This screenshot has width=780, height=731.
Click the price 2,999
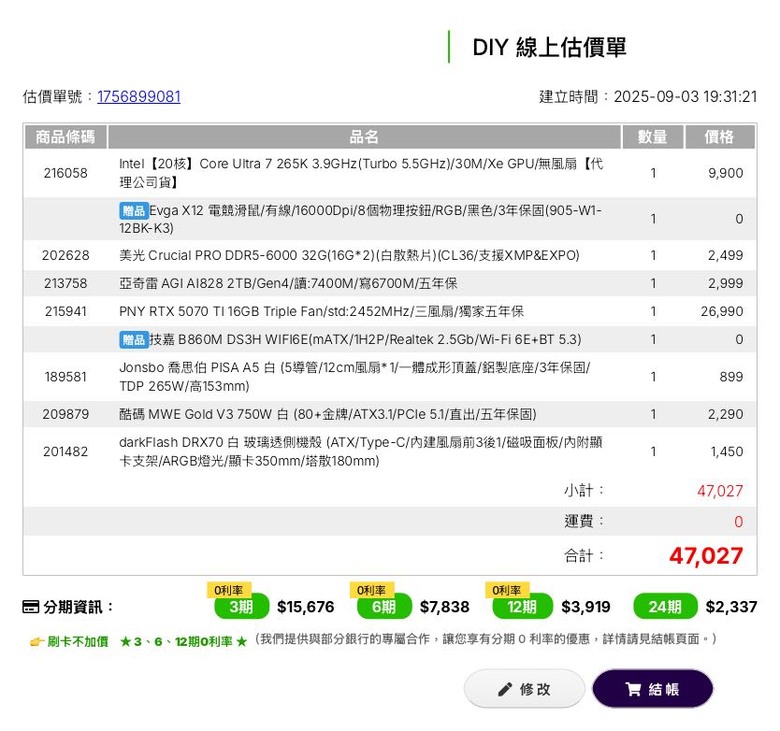(x=726, y=283)
